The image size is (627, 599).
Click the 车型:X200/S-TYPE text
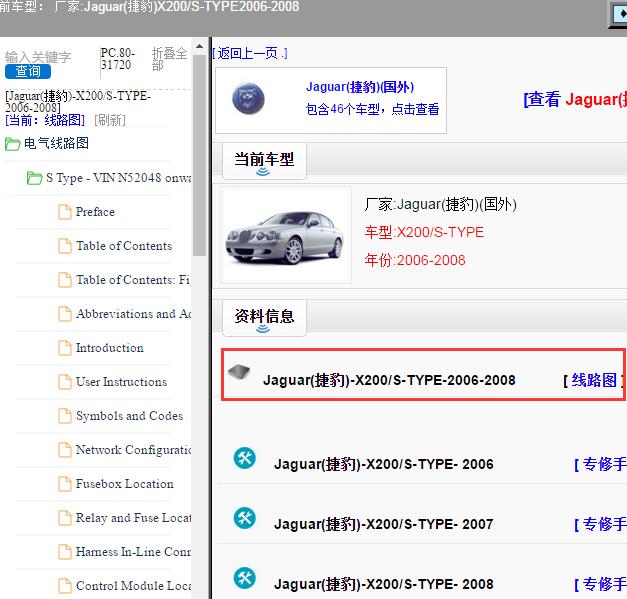pyautogui.click(x=424, y=232)
